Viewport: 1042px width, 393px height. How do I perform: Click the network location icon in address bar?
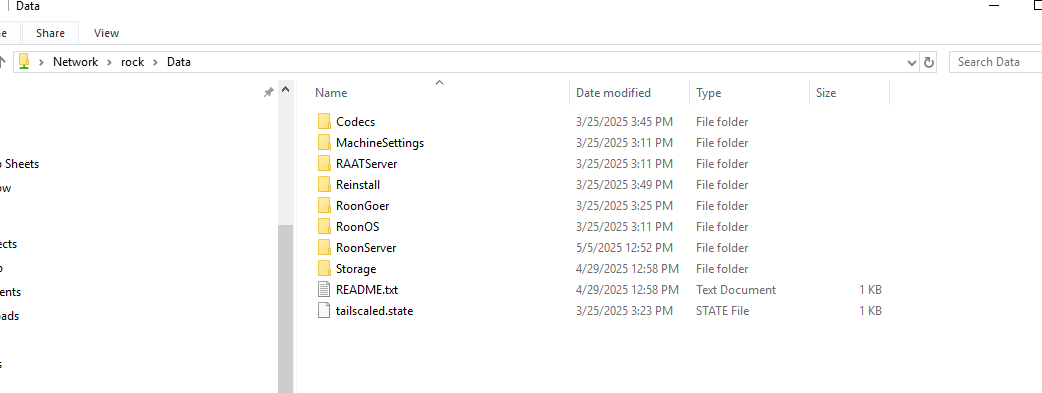tap(25, 62)
